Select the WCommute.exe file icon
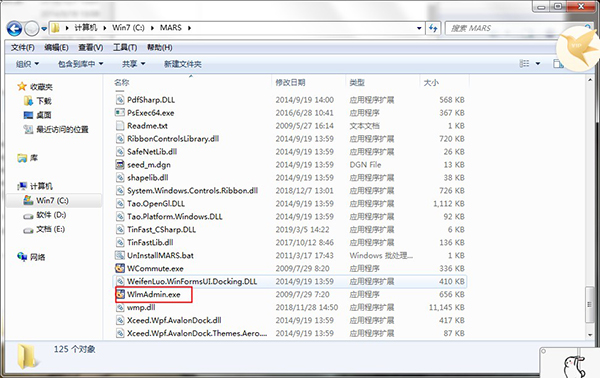The width and height of the screenshot is (600, 378). coord(120,268)
